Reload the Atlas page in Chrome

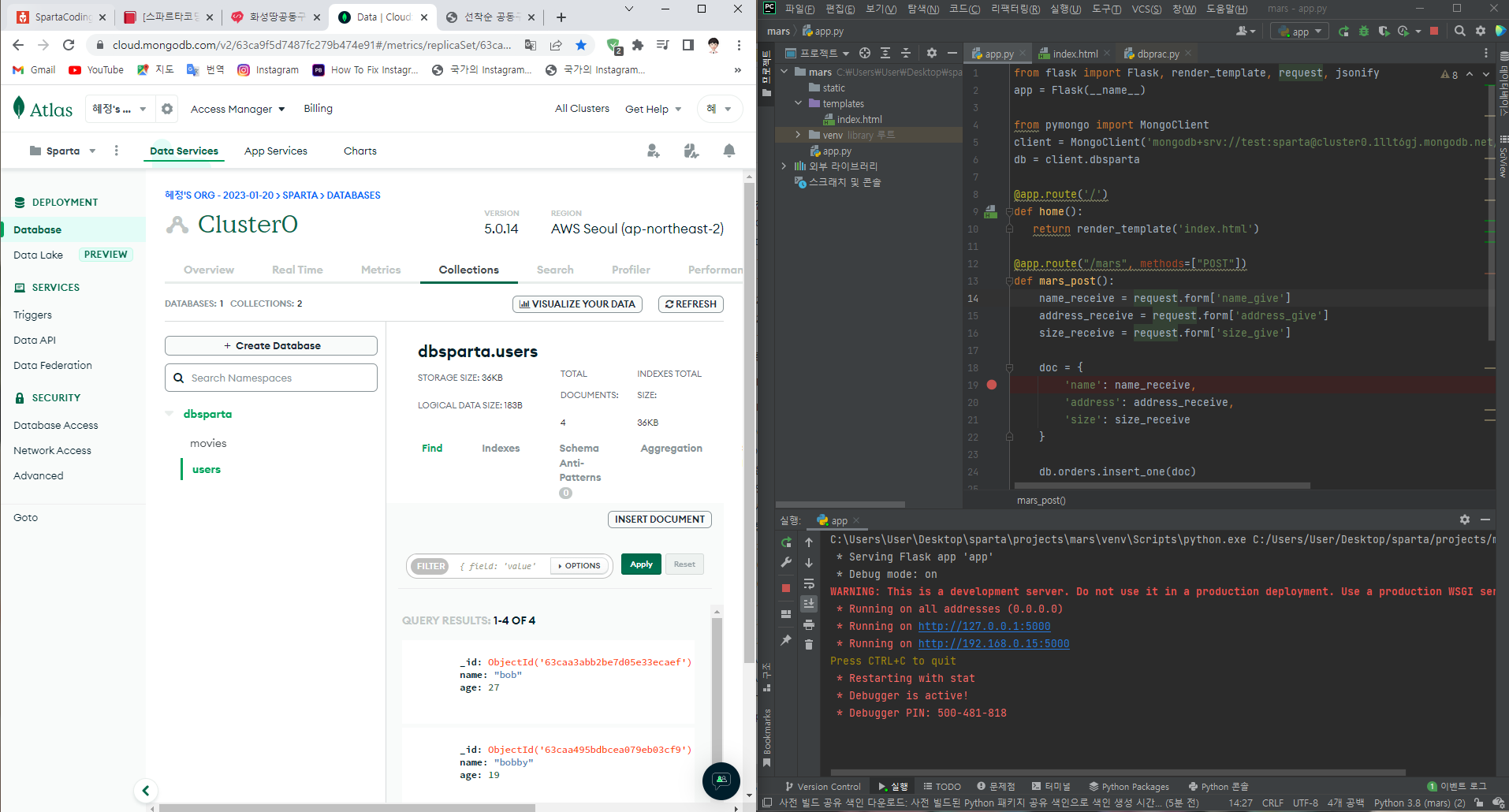(x=69, y=45)
